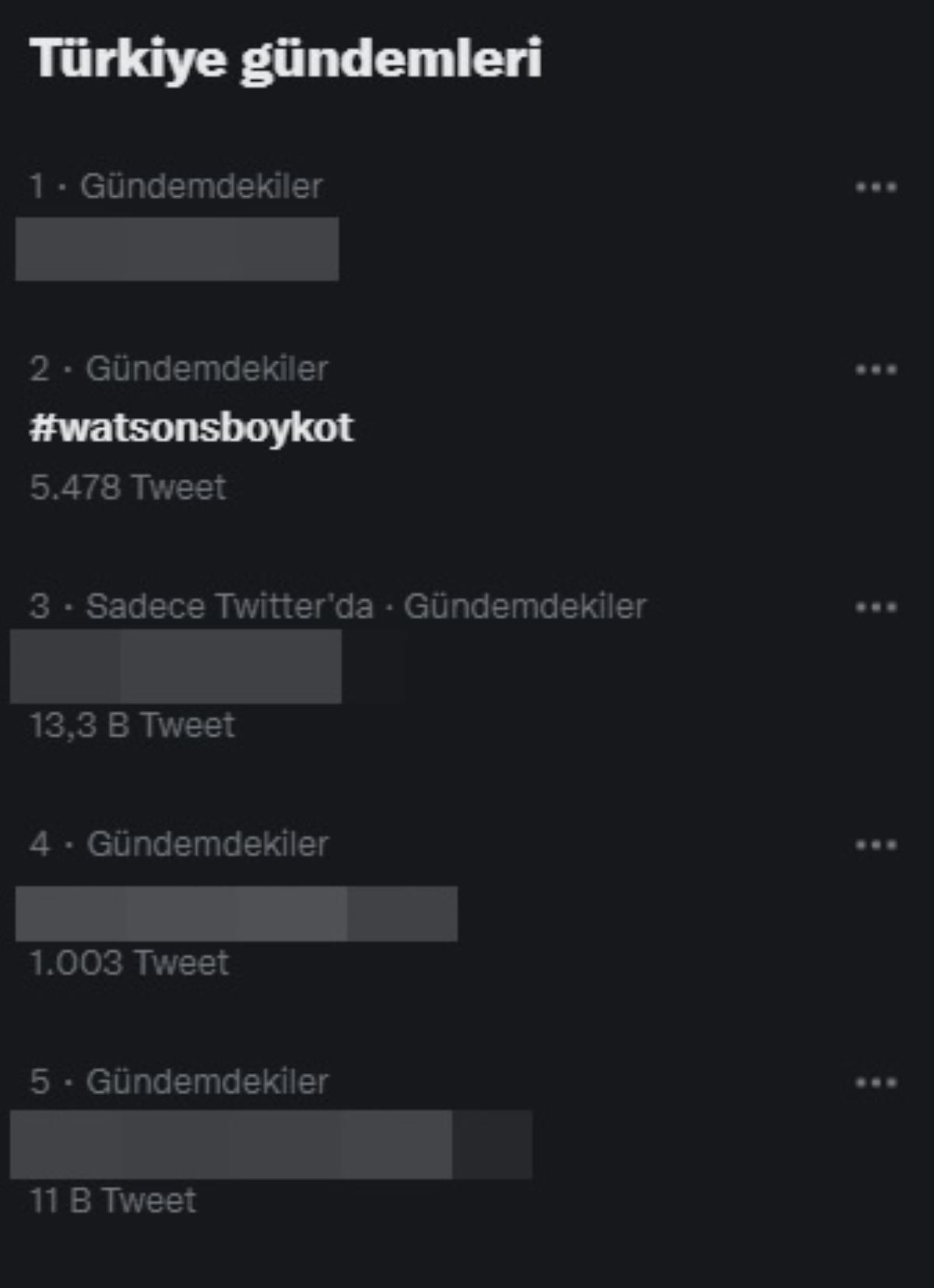The height and width of the screenshot is (1288, 934).
Task: Click 'Sadece Twitter'da · Gündemdekiler' label
Action: tap(366, 607)
